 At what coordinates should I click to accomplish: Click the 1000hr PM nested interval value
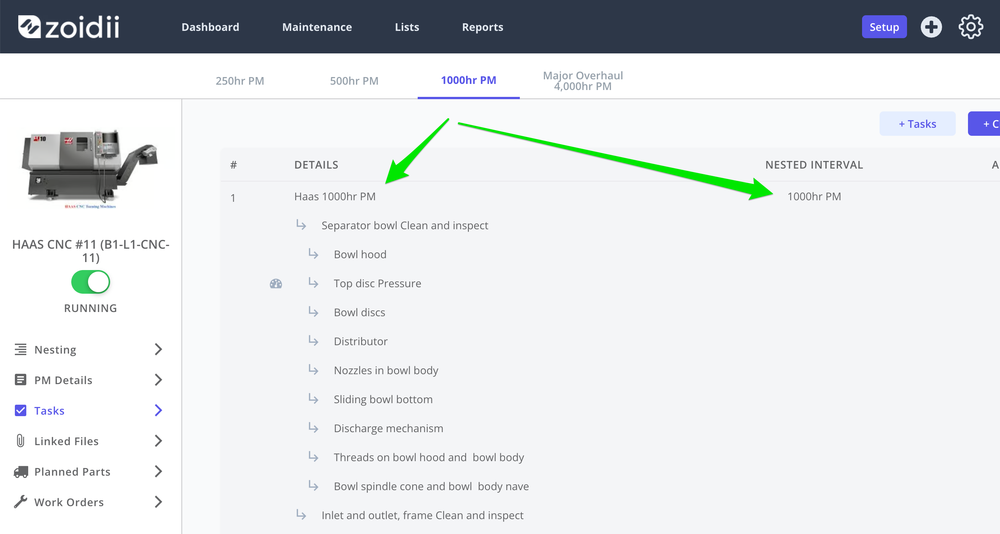pos(814,197)
